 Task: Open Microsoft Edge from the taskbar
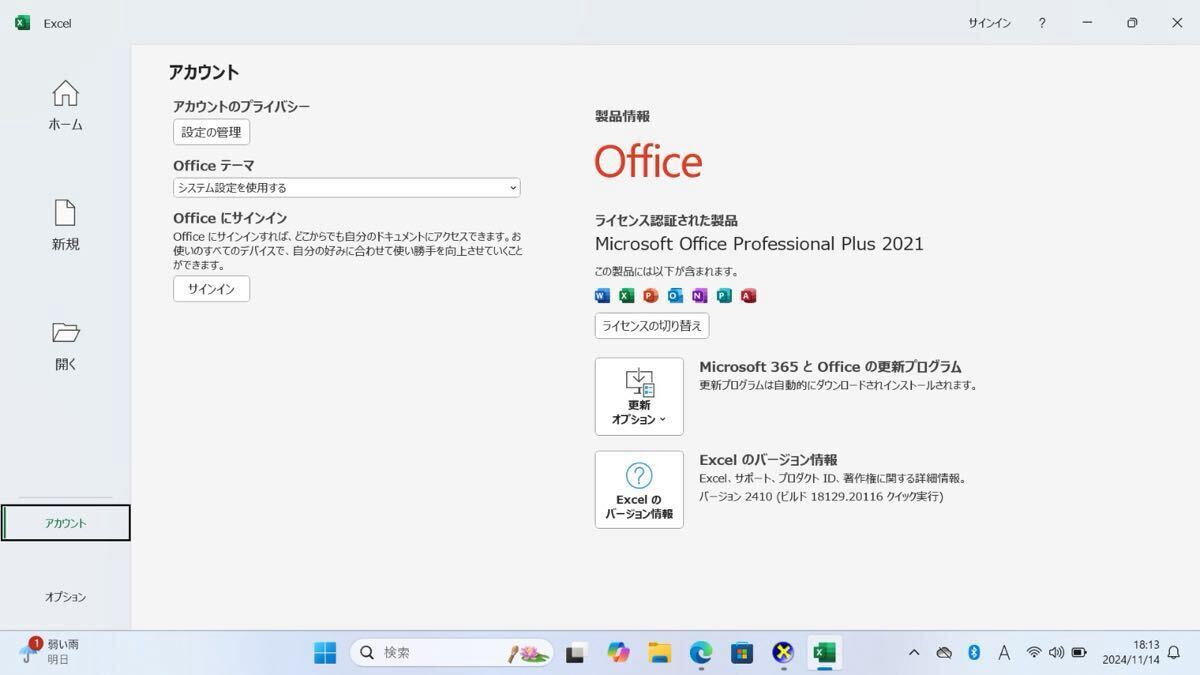coord(701,653)
